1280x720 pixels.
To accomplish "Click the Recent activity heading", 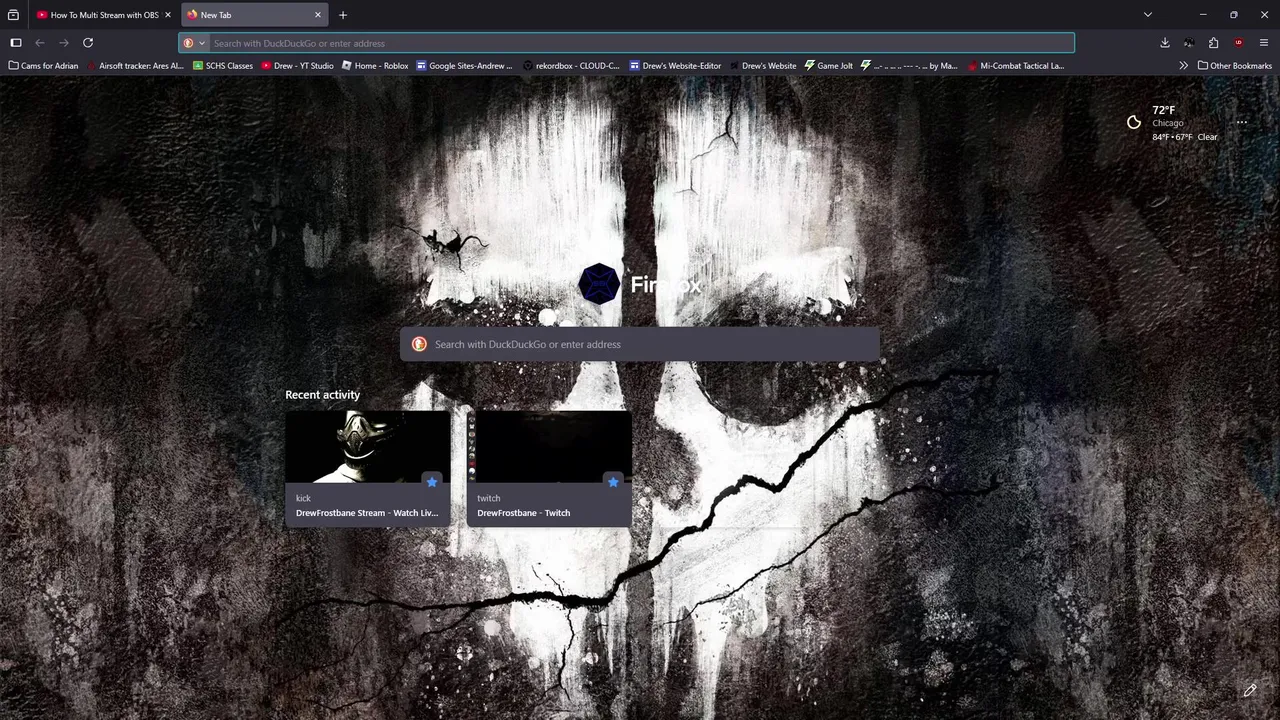I will pyautogui.click(x=322, y=395).
